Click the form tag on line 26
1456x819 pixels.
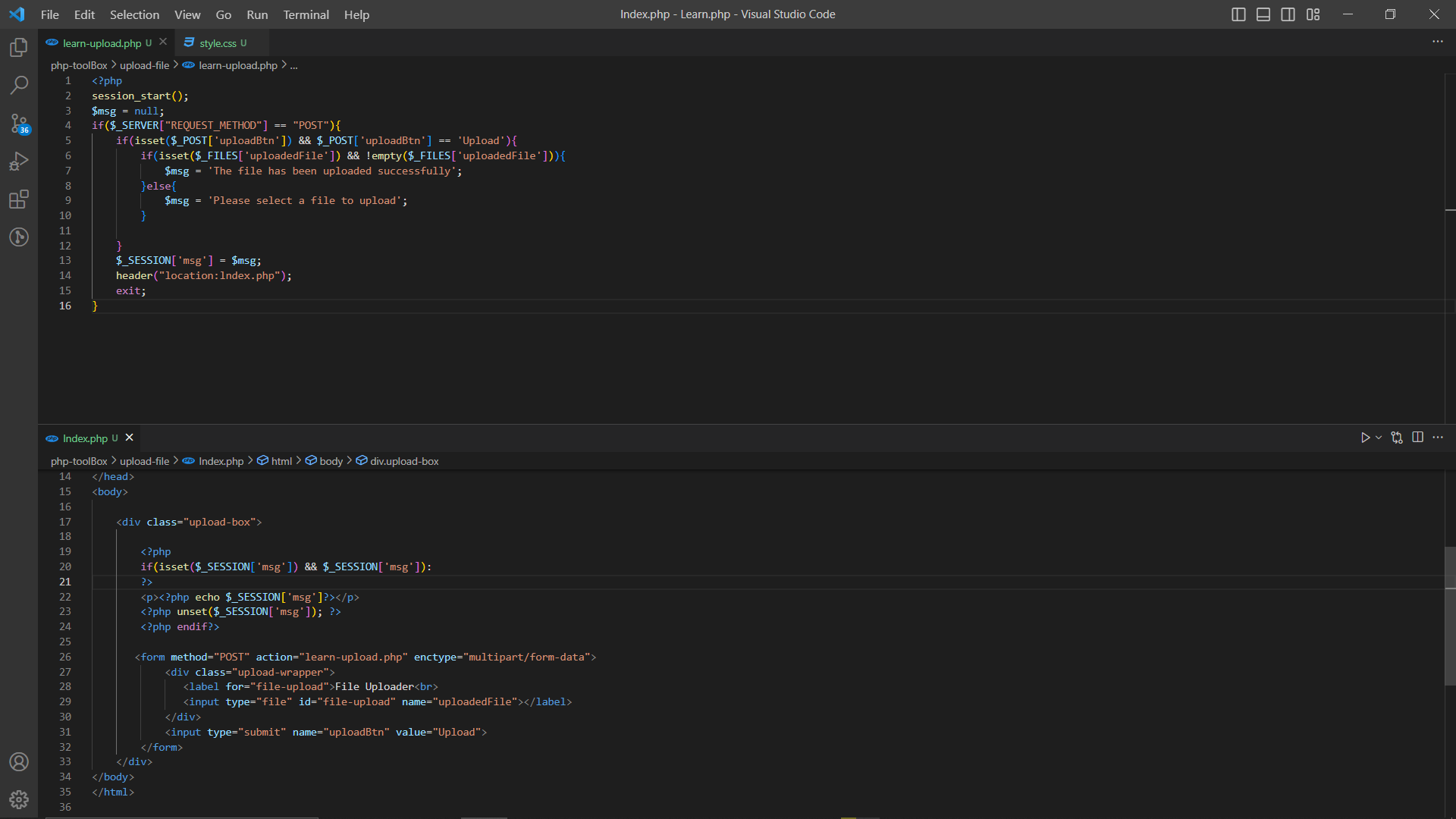[x=366, y=657]
